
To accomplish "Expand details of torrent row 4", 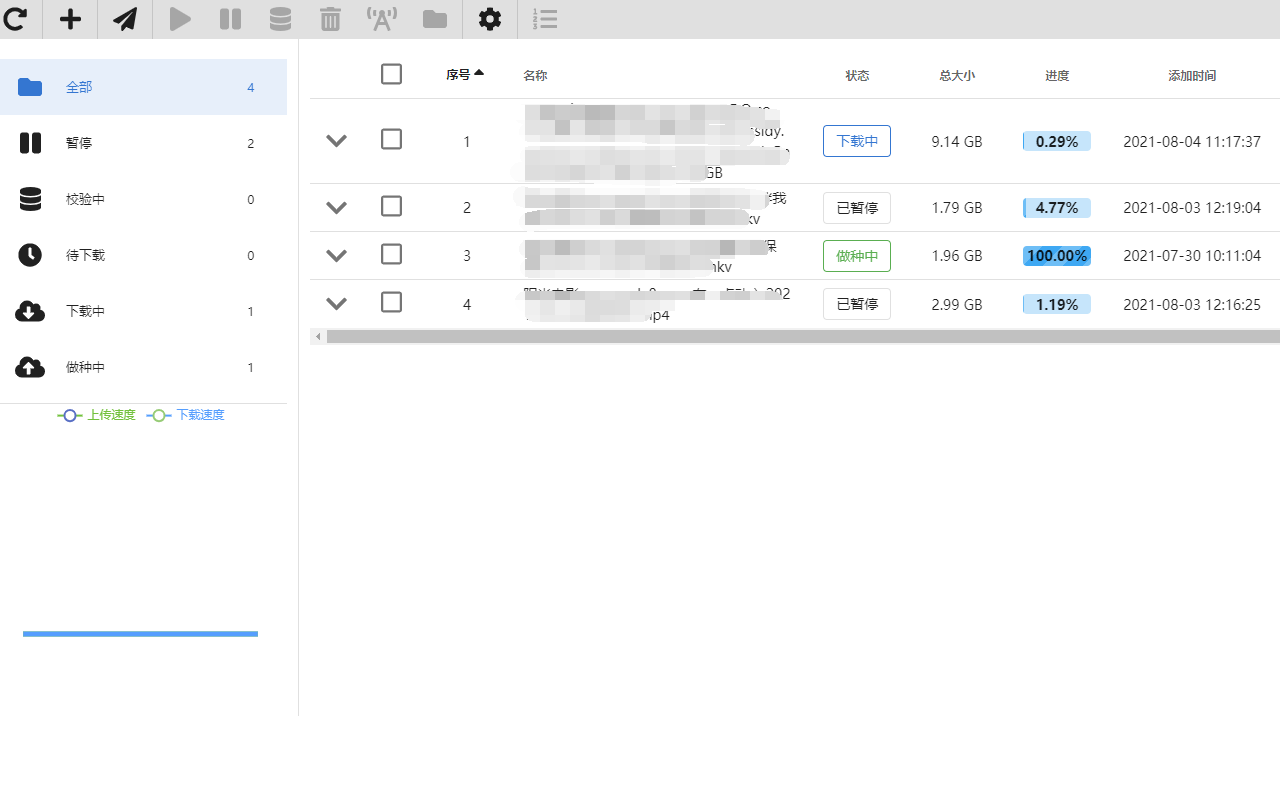I will 337,304.
